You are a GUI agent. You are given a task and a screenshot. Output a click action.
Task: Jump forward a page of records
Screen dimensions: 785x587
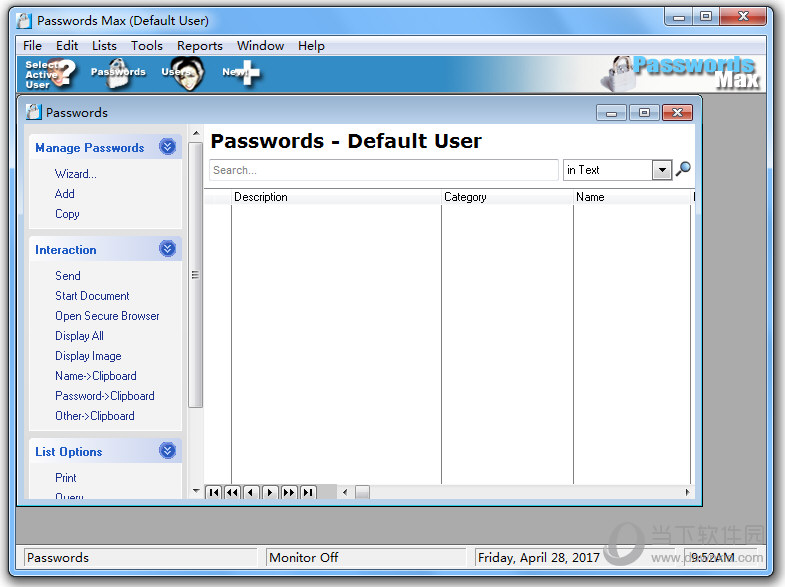point(289,492)
